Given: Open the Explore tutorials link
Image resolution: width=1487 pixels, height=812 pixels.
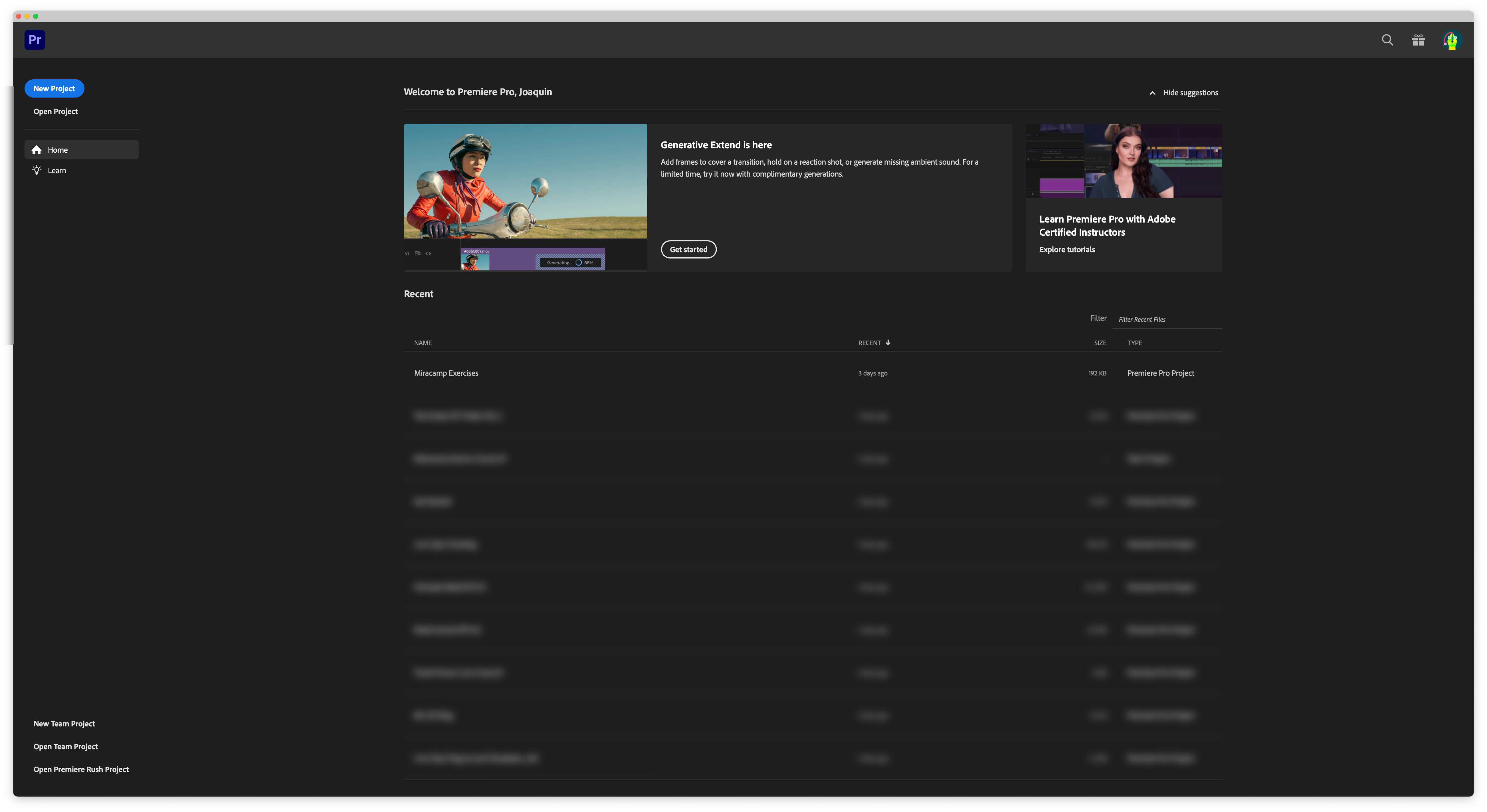Looking at the screenshot, I should [1067, 249].
